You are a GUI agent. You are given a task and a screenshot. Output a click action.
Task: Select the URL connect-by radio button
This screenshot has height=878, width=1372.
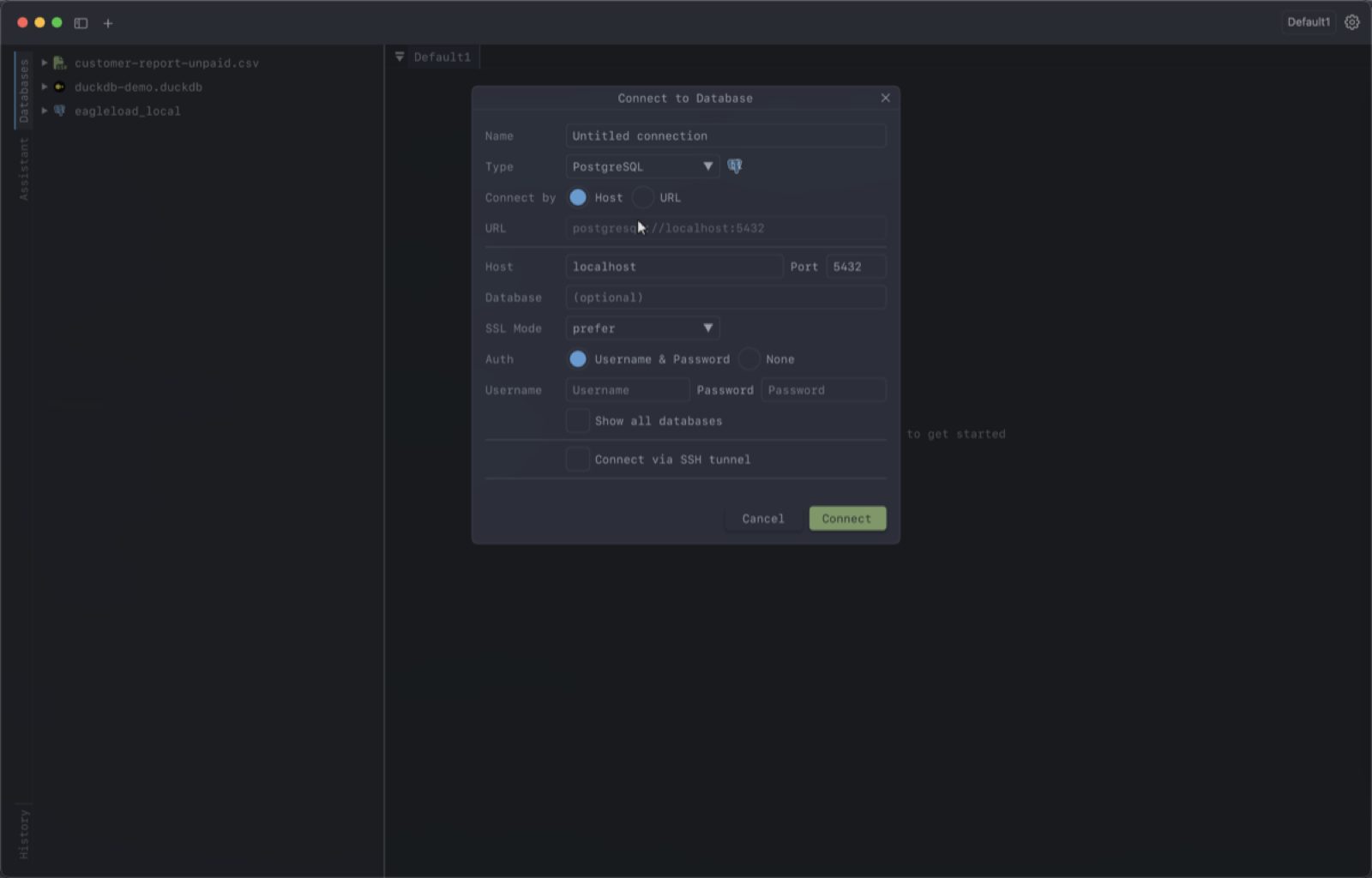tap(643, 197)
